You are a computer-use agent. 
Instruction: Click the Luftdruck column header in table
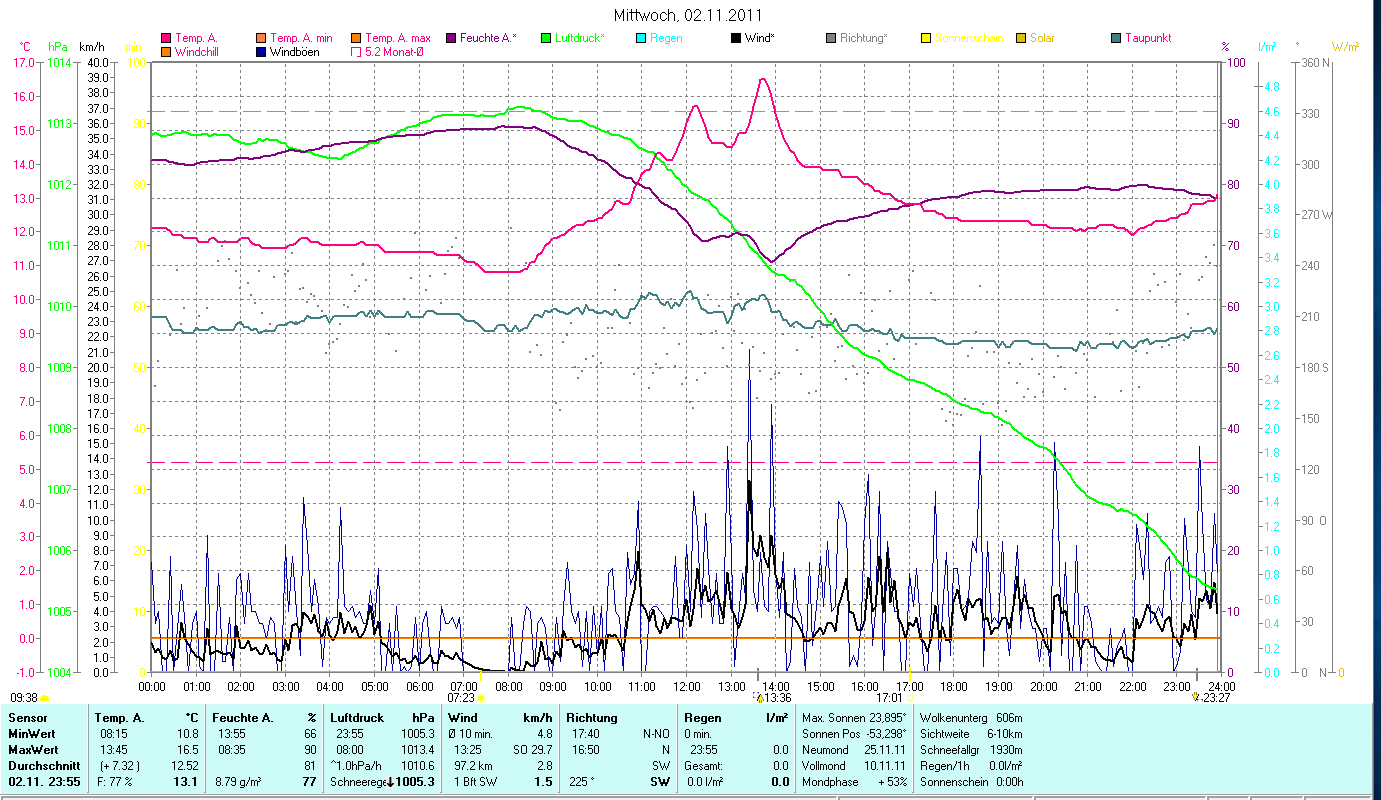pyautogui.click(x=357, y=718)
